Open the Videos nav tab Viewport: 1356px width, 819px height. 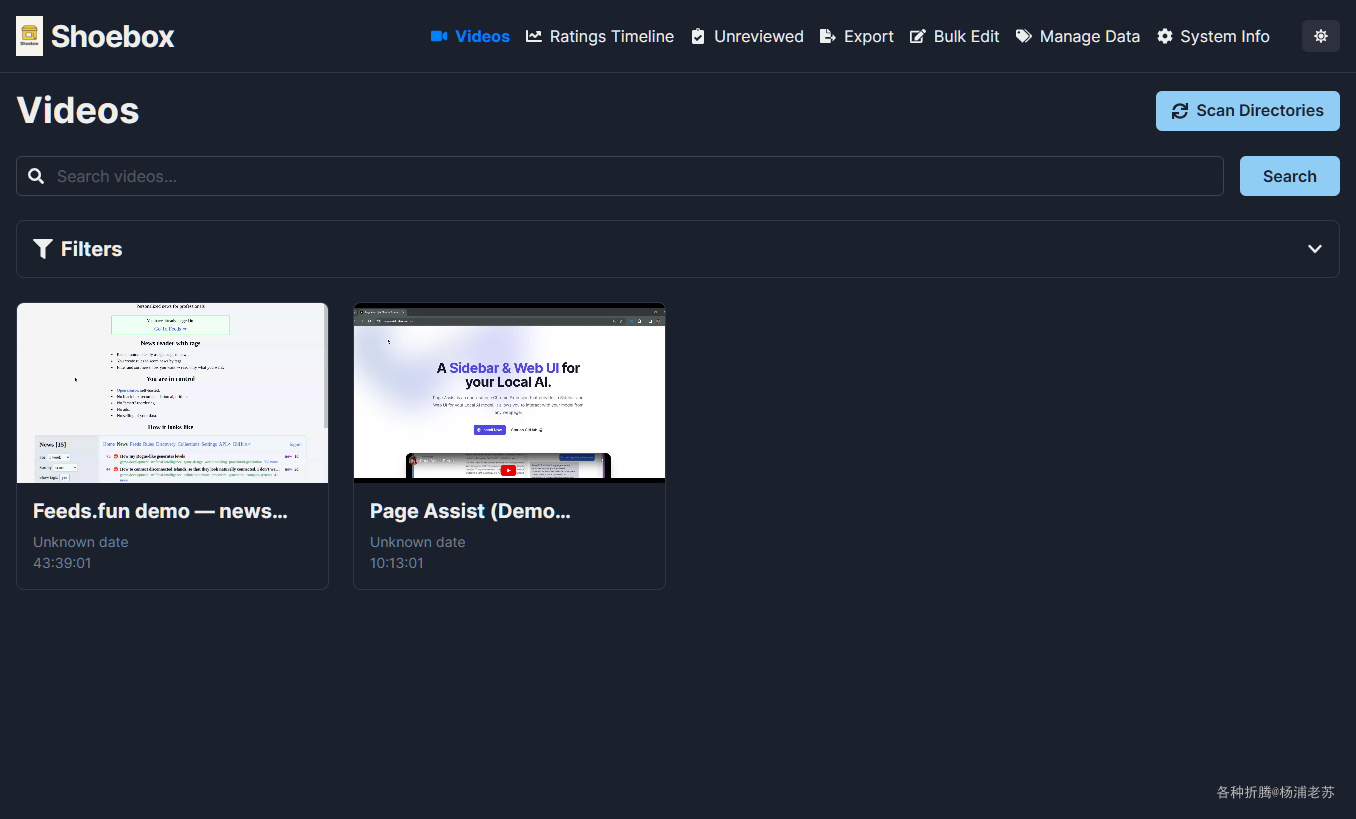point(470,36)
